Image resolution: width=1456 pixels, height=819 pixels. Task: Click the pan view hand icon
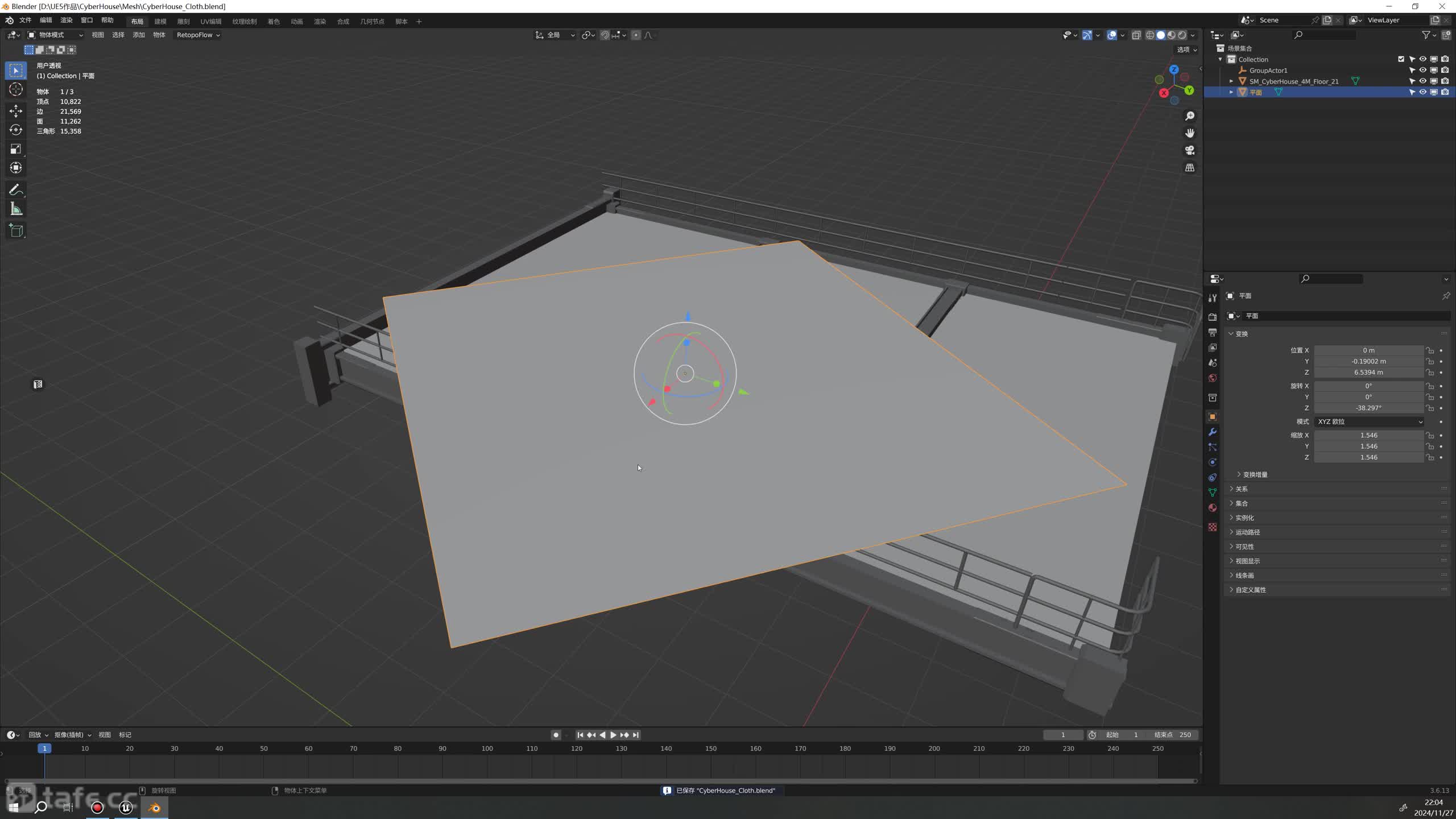coord(1190,133)
